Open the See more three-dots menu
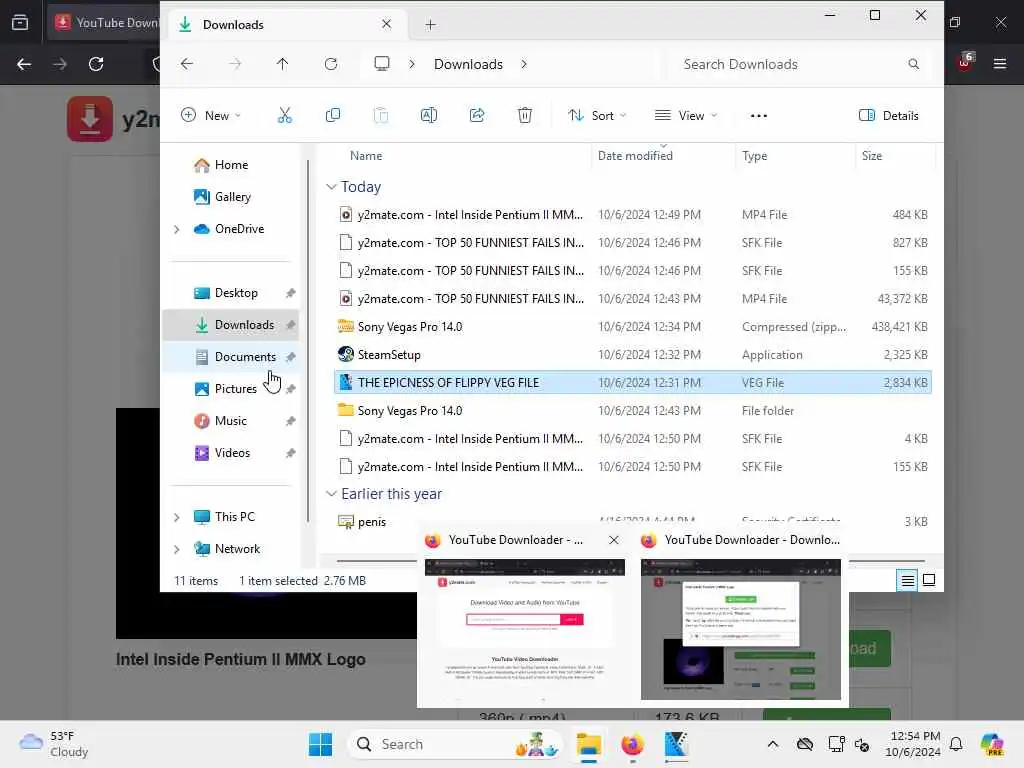Screen dimensions: 1024x768 [759, 116]
